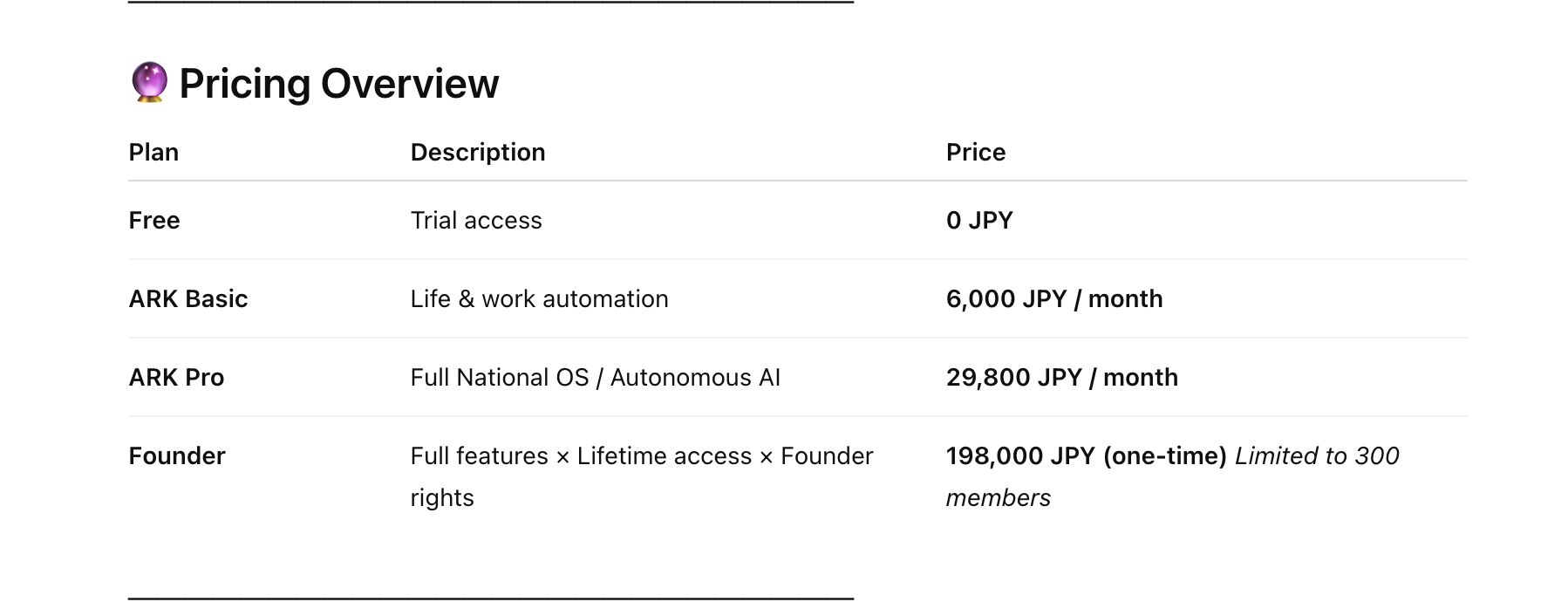Click the Free plan name

click(x=154, y=220)
